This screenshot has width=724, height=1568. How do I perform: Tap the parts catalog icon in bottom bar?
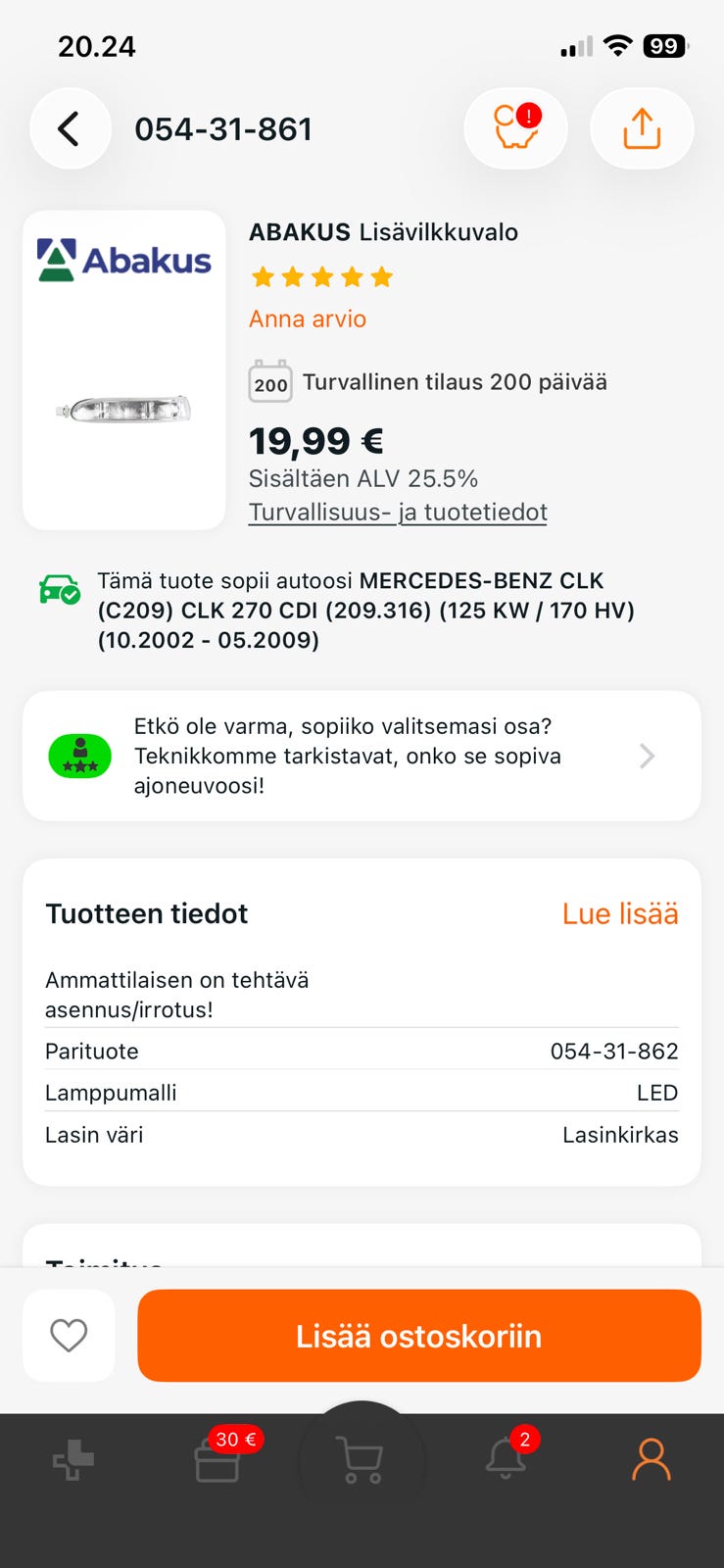[73, 1461]
